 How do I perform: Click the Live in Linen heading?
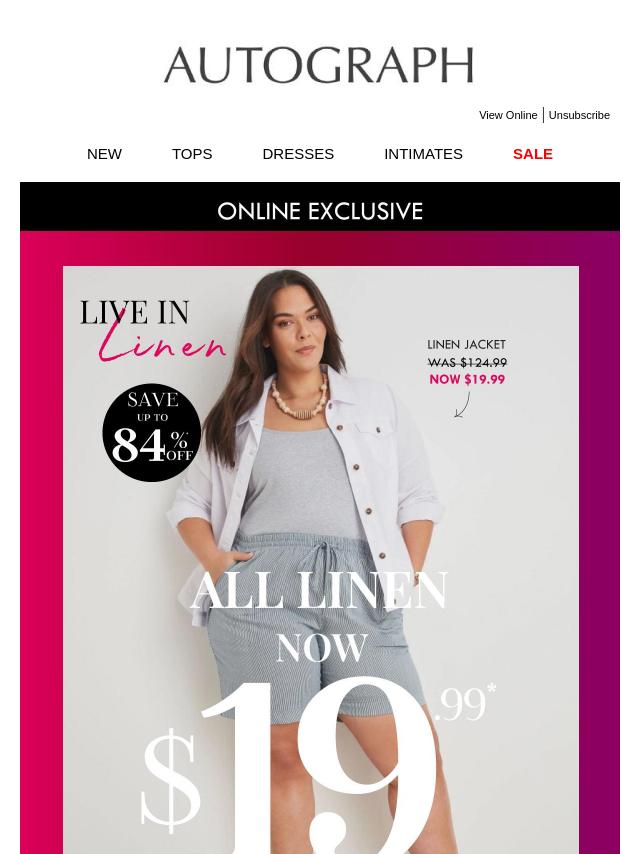(x=153, y=331)
